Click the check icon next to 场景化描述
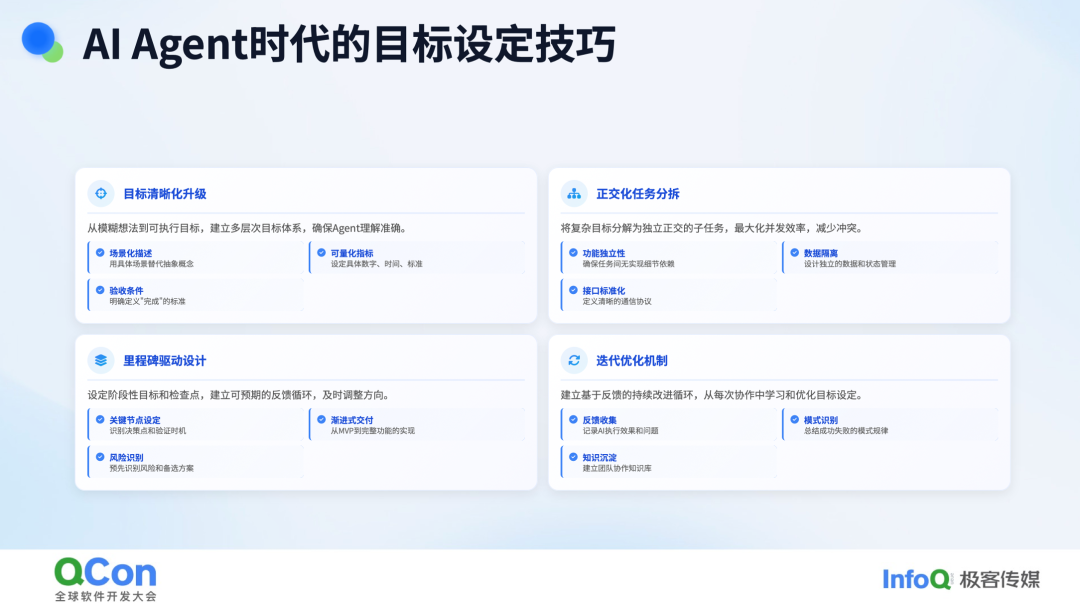 pos(101,253)
